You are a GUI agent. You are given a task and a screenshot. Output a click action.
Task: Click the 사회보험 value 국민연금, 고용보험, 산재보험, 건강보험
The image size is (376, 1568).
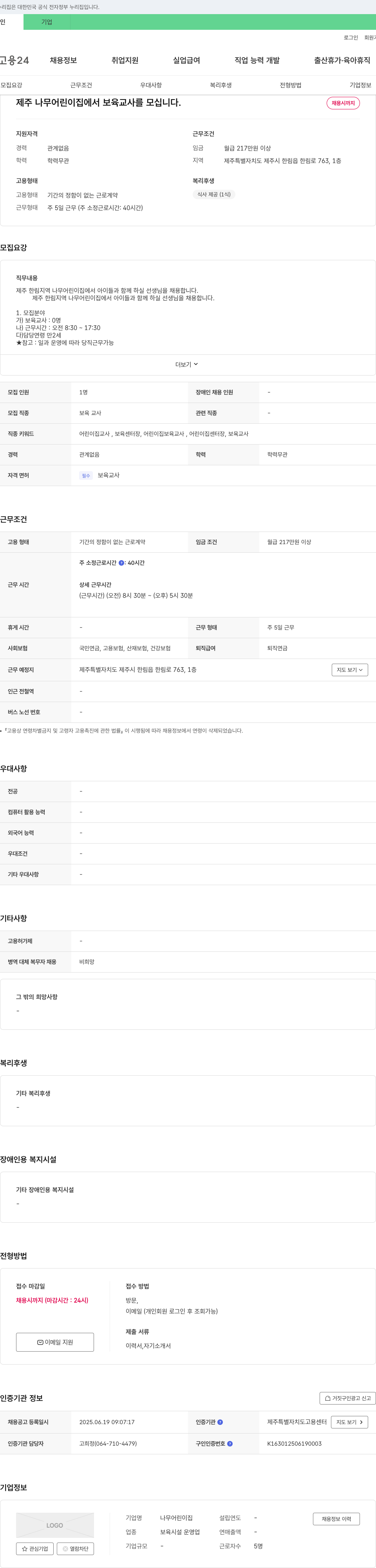pos(125,648)
